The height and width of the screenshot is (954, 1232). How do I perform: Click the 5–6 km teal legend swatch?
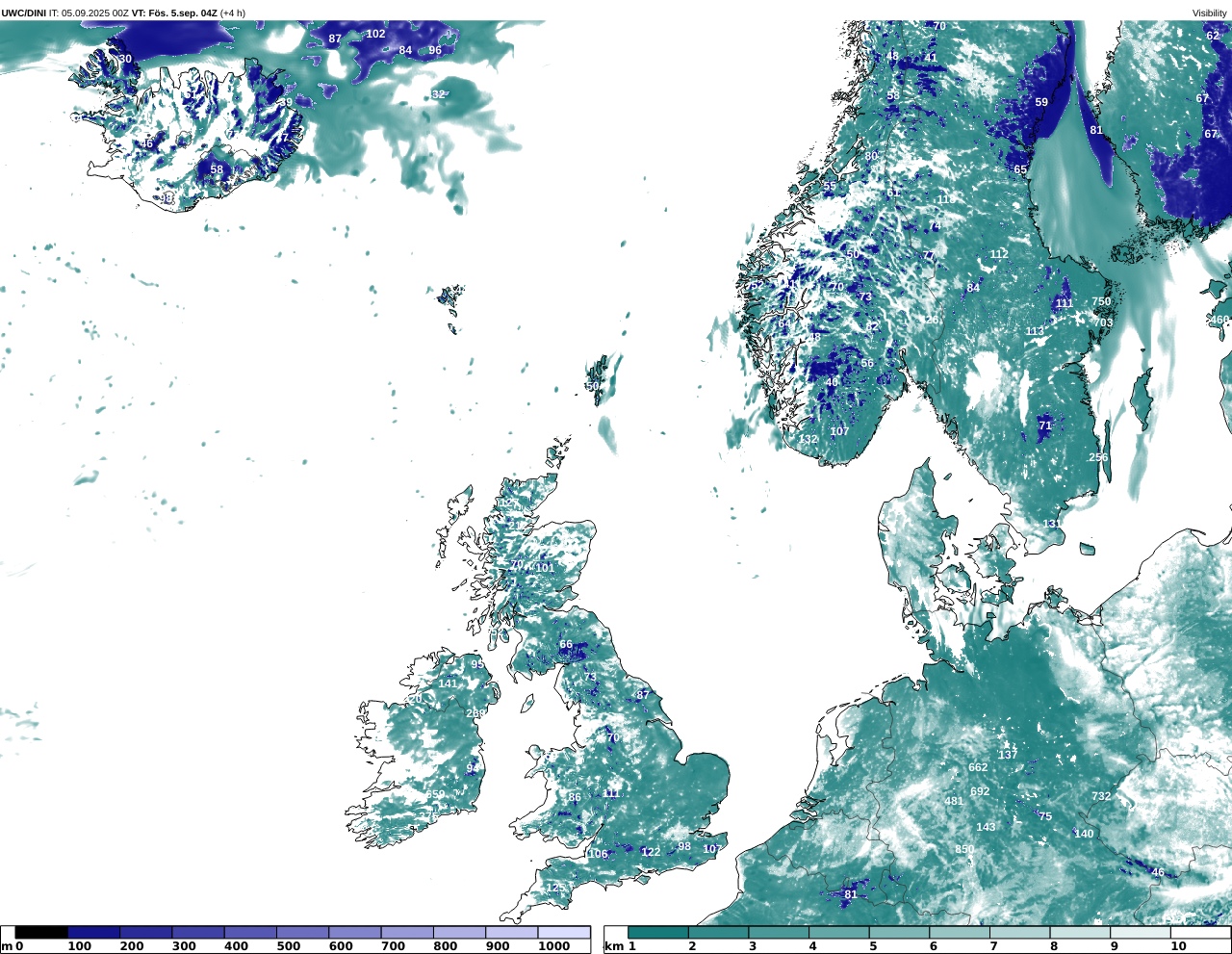[899, 932]
